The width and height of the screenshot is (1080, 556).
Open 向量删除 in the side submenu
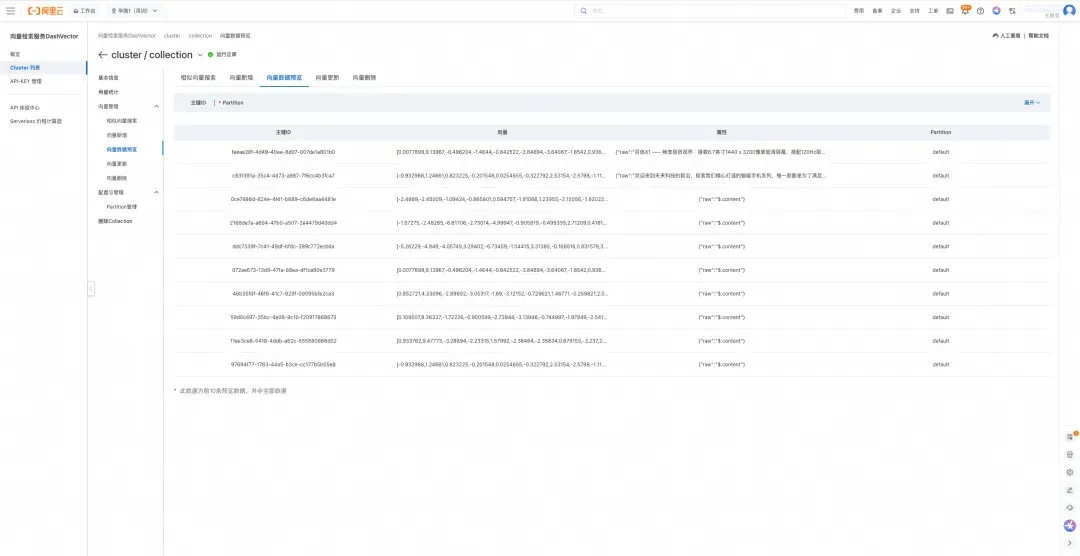tap(116, 178)
